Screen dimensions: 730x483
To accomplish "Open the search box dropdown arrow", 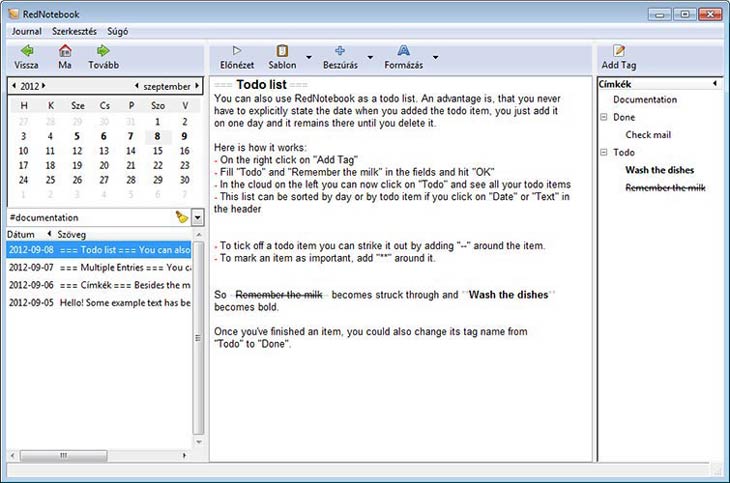I will pos(197,217).
